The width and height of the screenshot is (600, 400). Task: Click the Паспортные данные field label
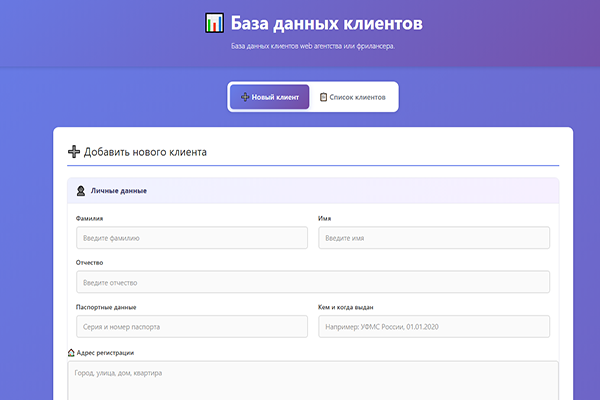(x=106, y=307)
